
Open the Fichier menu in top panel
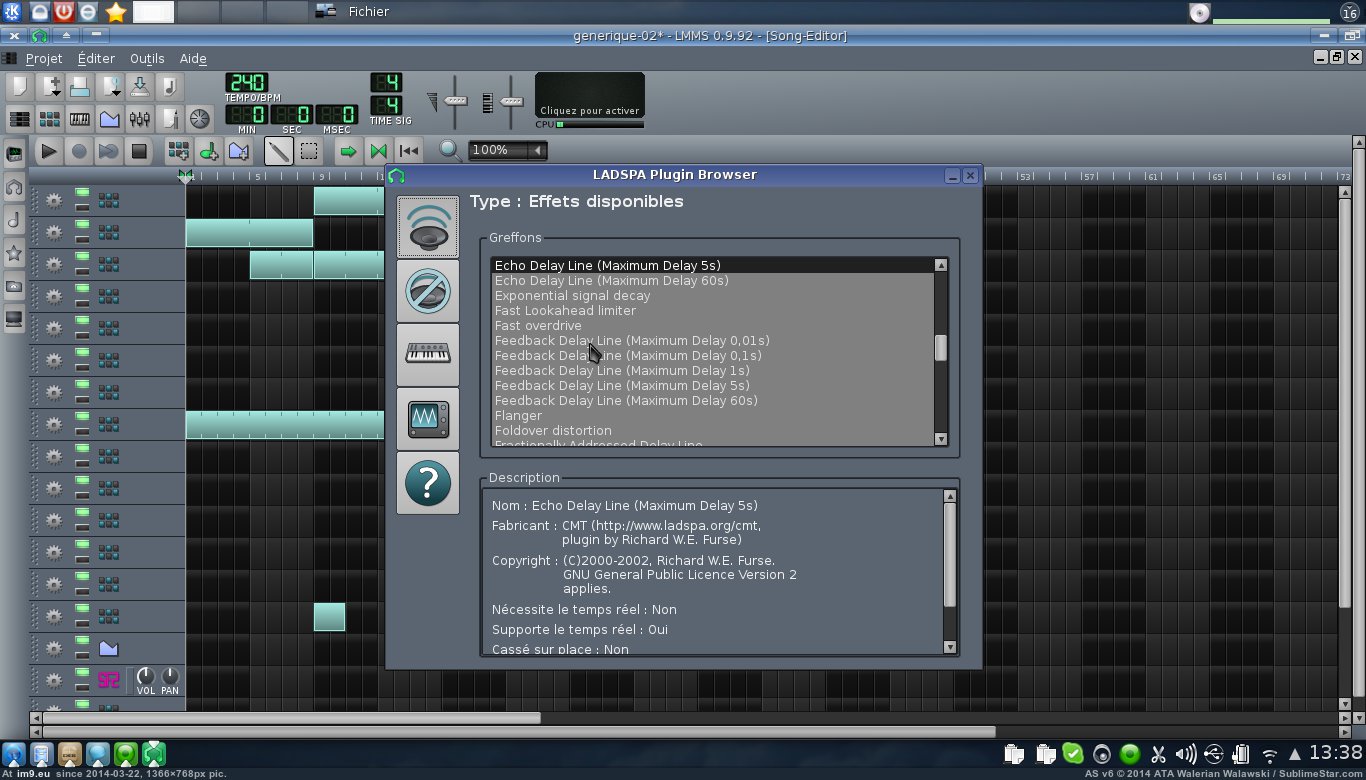point(368,12)
